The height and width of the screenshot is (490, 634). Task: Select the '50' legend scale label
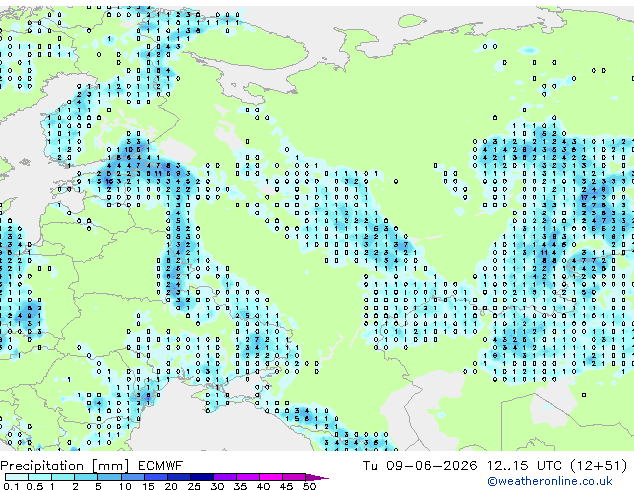(309, 486)
